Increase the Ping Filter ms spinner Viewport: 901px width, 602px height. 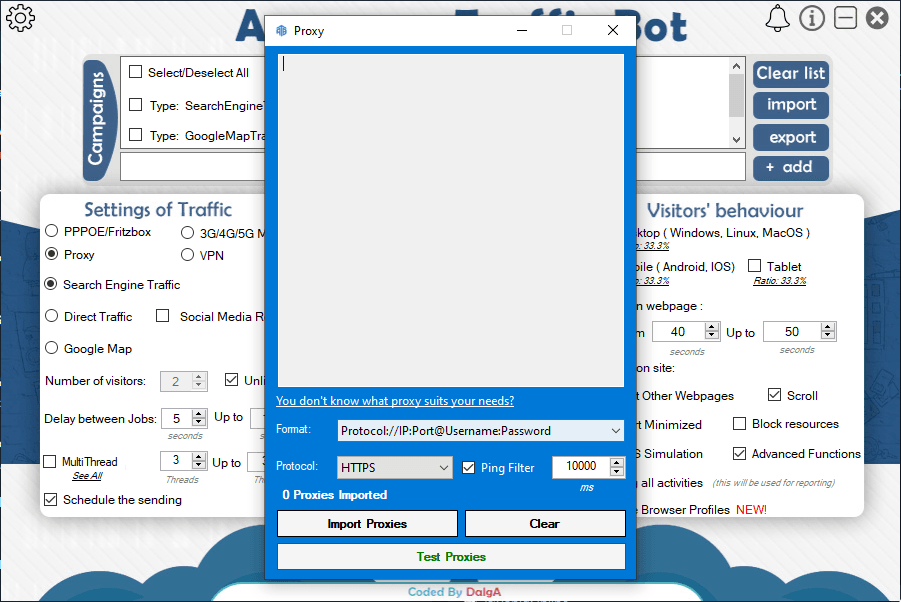click(x=617, y=462)
